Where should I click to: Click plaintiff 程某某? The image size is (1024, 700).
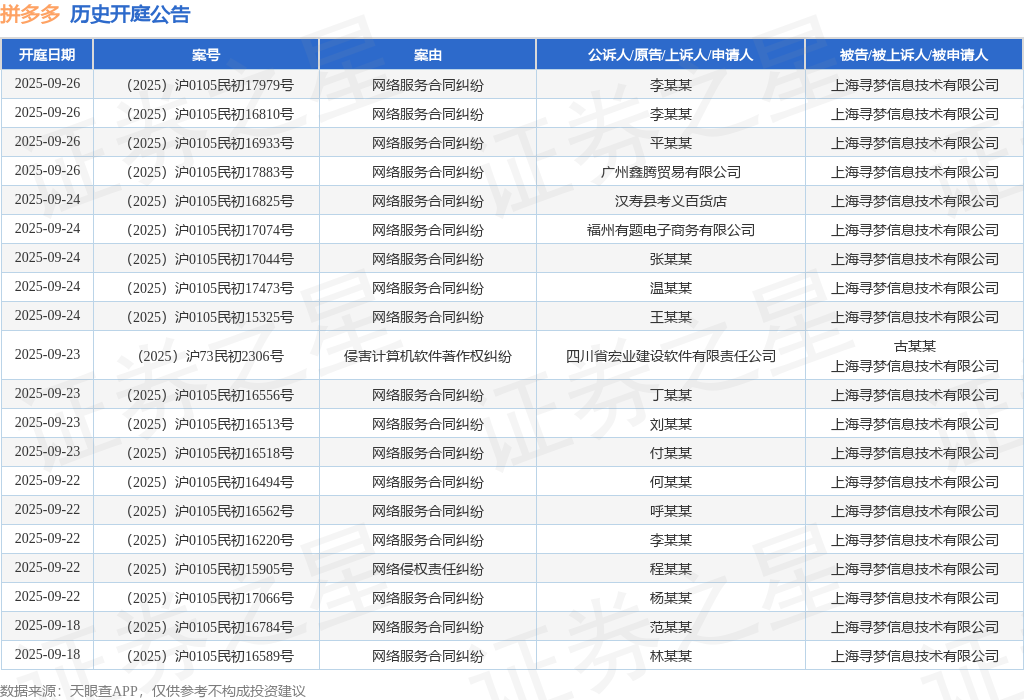click(x=671, y=569)
